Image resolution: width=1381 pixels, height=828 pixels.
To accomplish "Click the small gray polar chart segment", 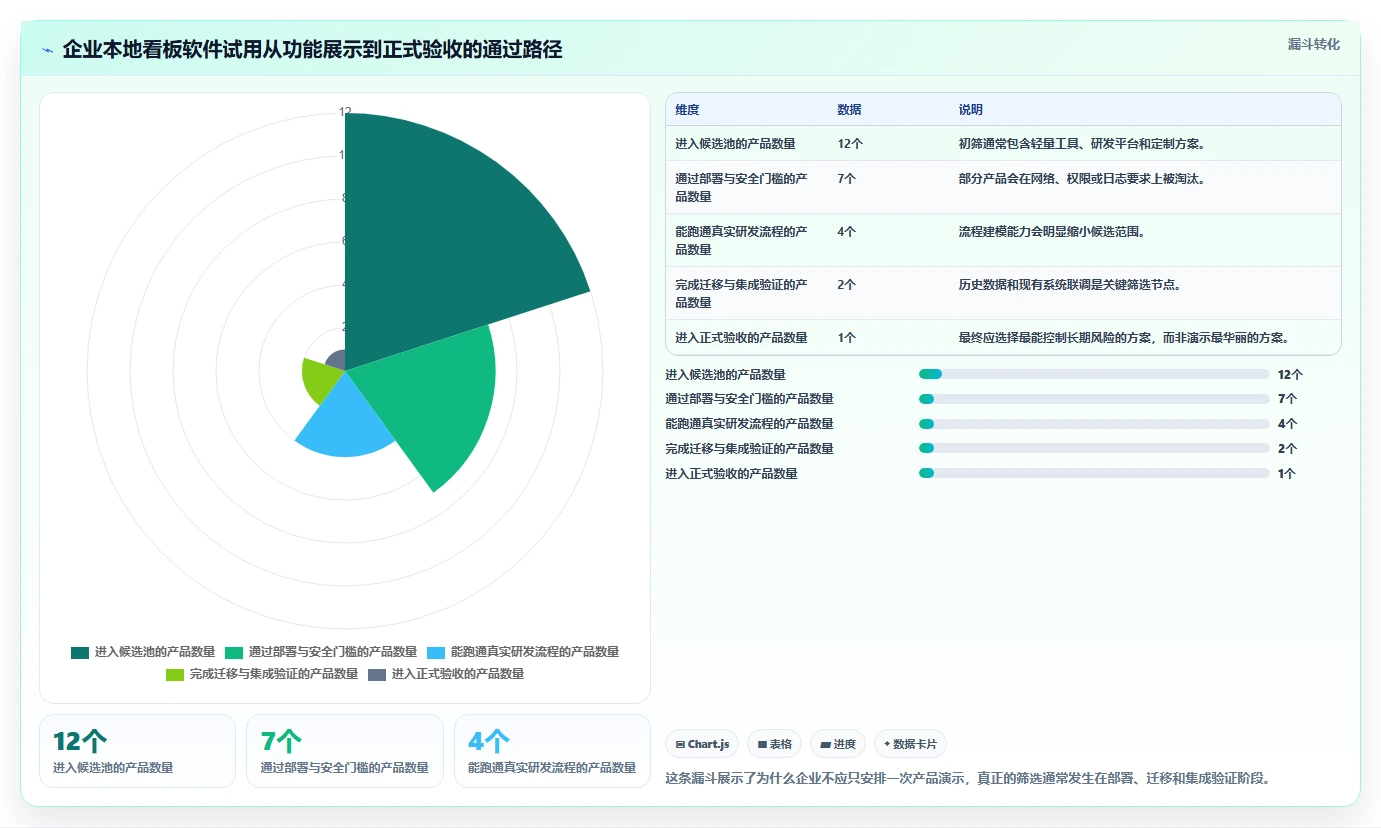I will tap(337, 361).
